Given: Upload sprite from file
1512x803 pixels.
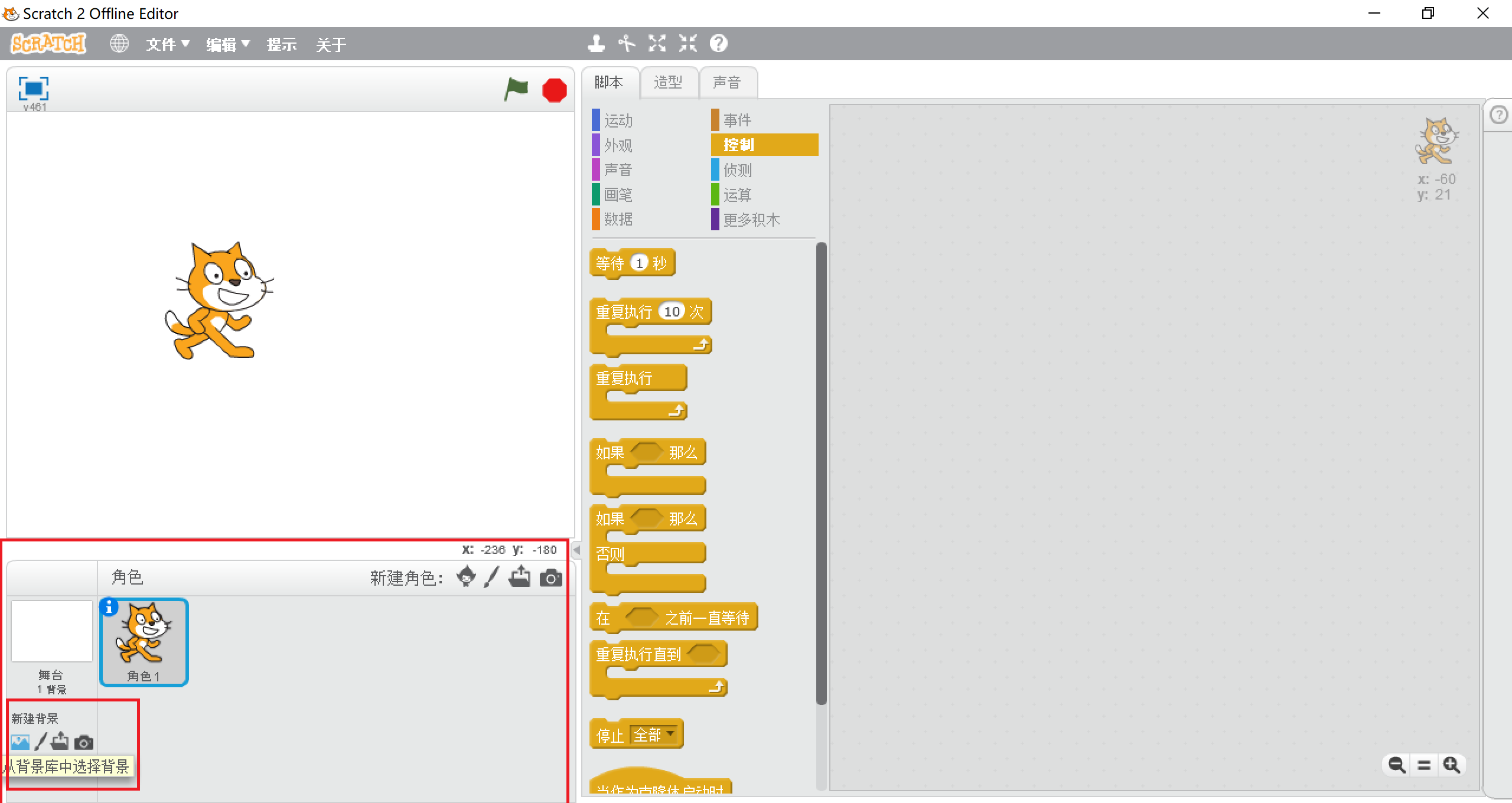Looking at the screenshot, I should pyautogui.click(x=519, y=577).
